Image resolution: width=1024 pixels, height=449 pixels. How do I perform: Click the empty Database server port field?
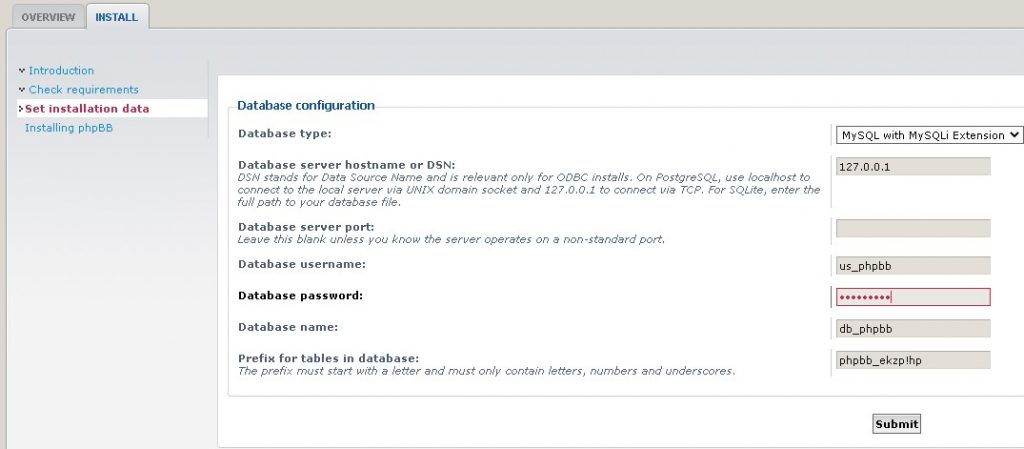click(x=912, y=228)
